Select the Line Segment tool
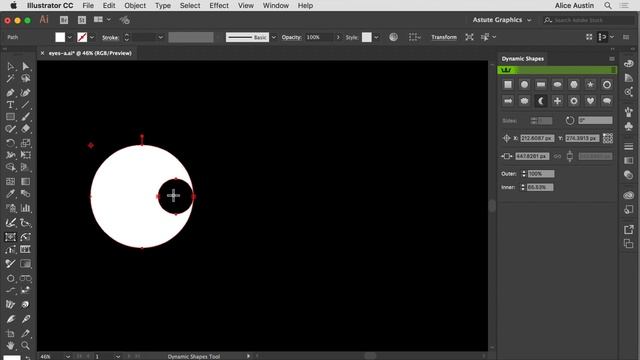 pyautogui.click(x=26, y=105)
